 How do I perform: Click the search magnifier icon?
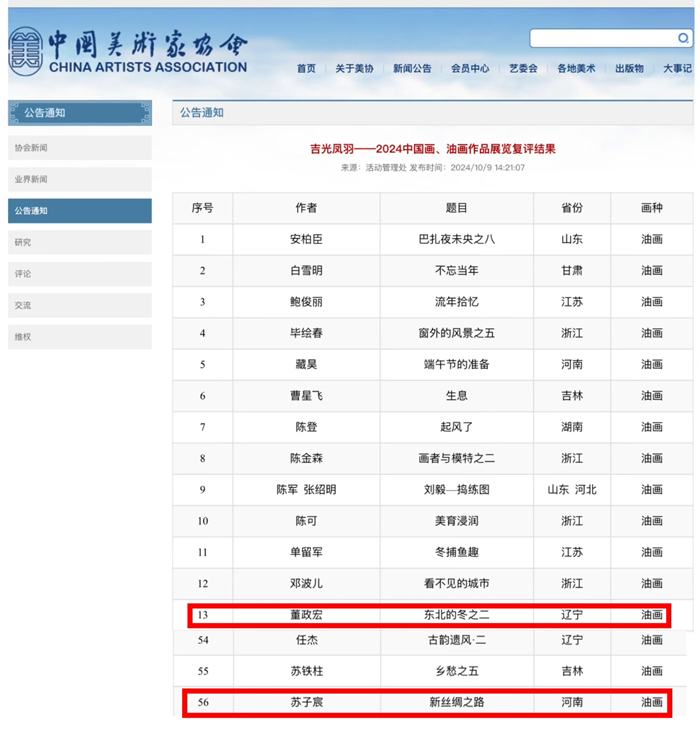pyautogui.click(x=683, y=39)
